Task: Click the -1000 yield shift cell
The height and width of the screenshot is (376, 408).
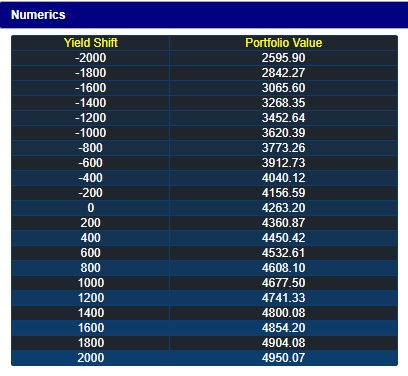Action: pos(91,133)
